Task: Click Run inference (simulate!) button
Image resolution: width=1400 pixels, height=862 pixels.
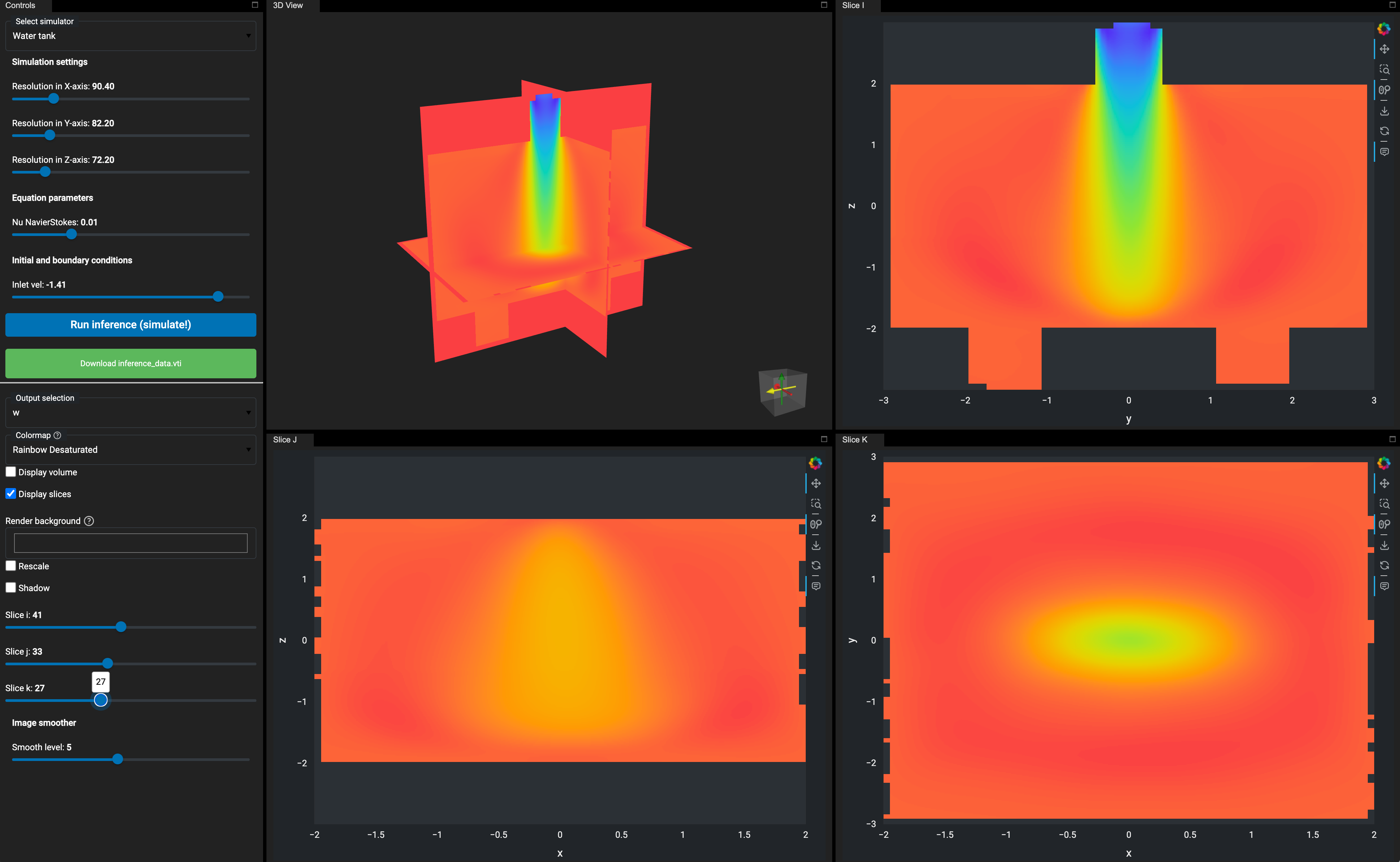Action: point(131,325)
